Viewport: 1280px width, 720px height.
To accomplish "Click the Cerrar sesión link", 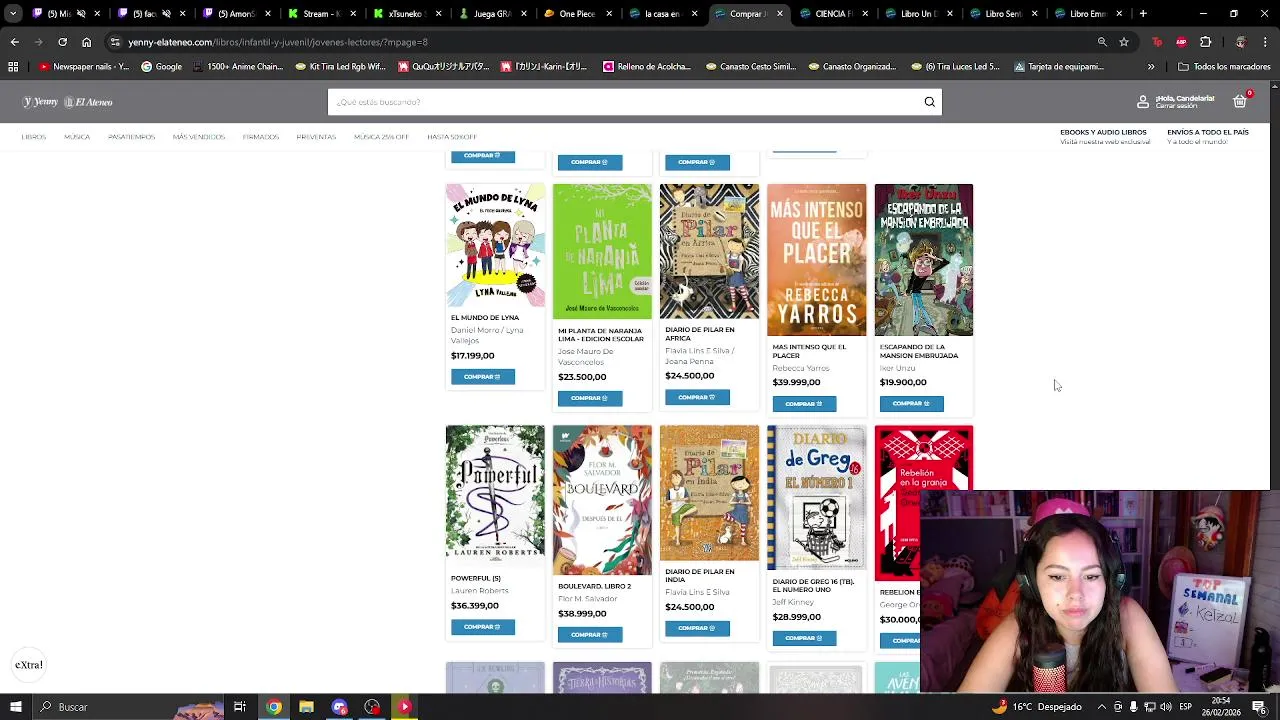I will click(1176, 106).
